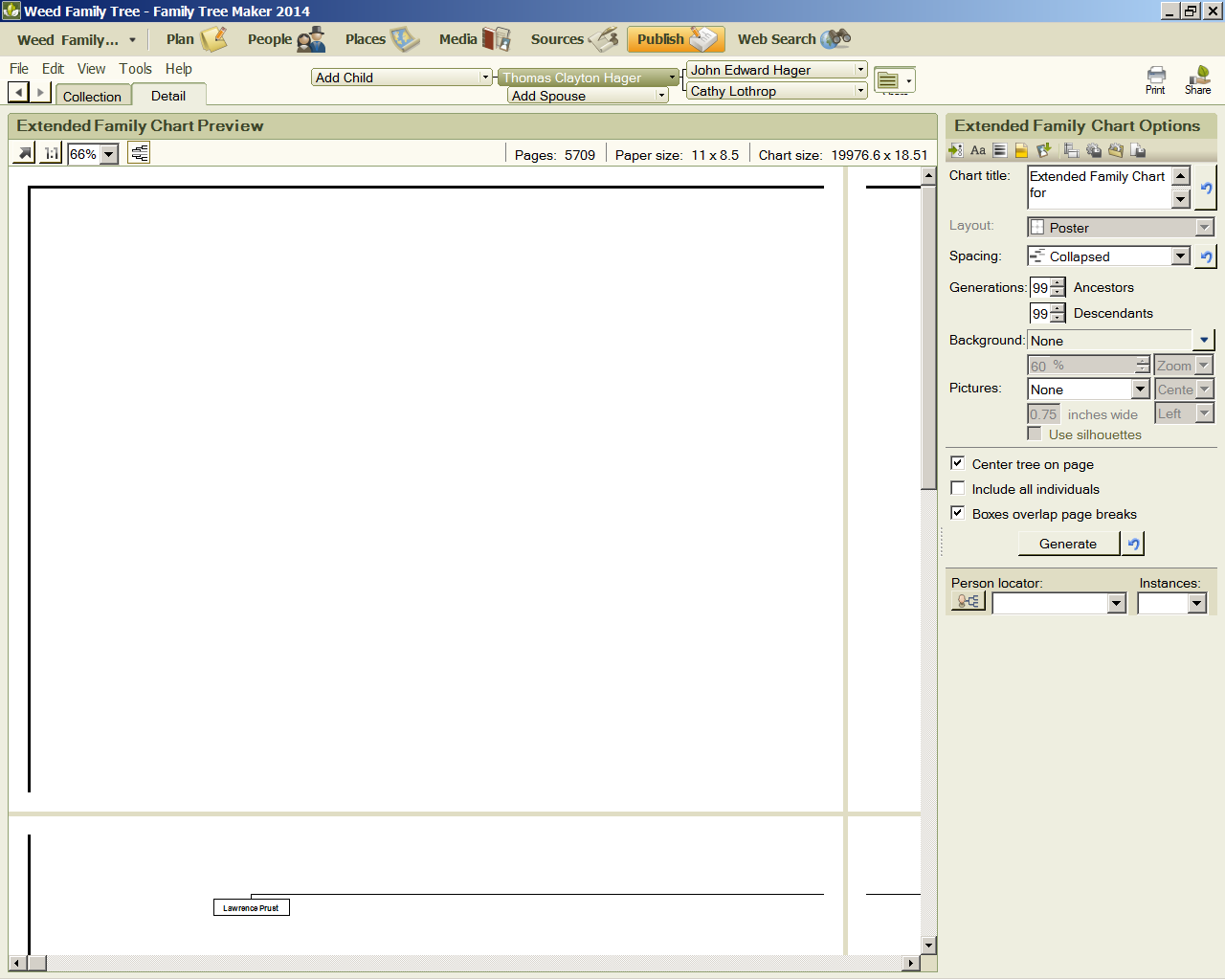The width and height of the screenshot is (1225, 980).
Task: Click the vertical scrollbar down arrow in preview
Action: click(x=928, y=945)
